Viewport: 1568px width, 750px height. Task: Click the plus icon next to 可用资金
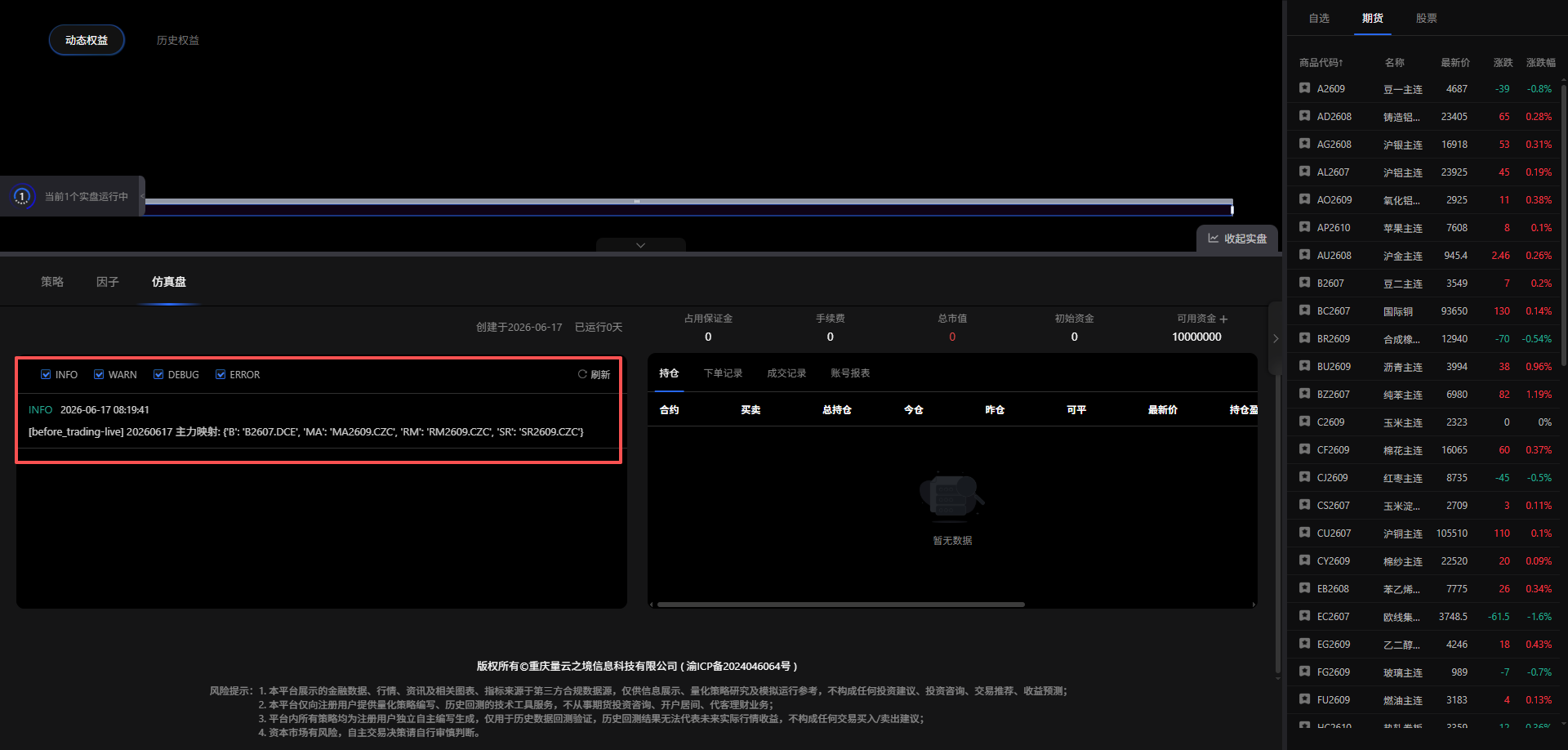1223,319
